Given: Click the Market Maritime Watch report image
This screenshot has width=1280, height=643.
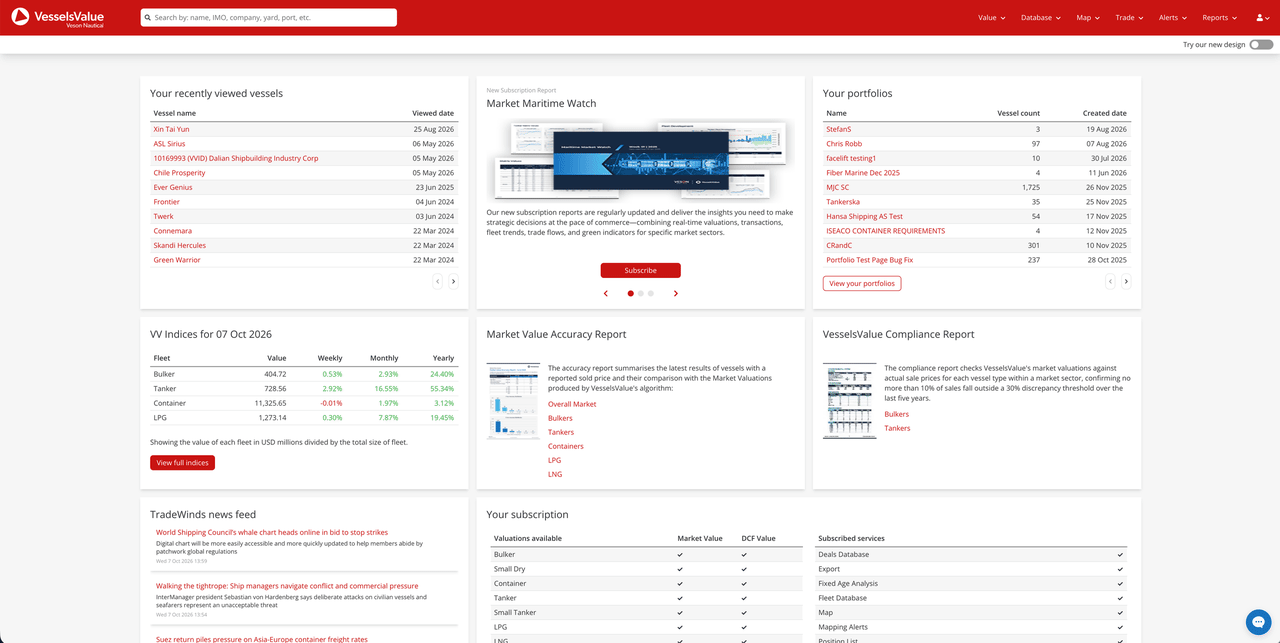Looking at the screenshot, I should pyautogui.click(x=640, y=160).
